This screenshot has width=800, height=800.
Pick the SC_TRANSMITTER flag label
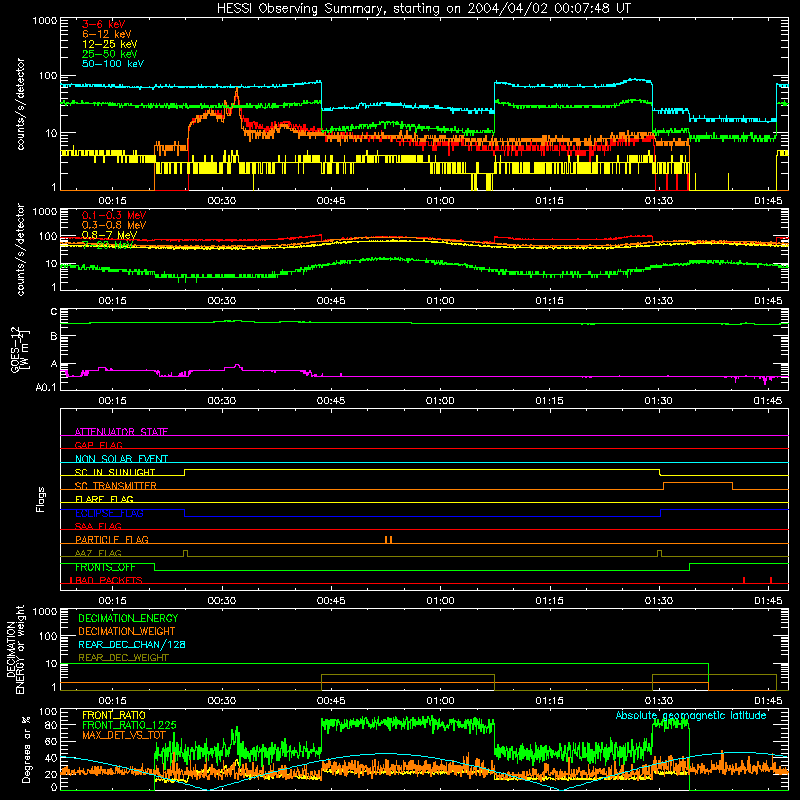pos(116,486)
